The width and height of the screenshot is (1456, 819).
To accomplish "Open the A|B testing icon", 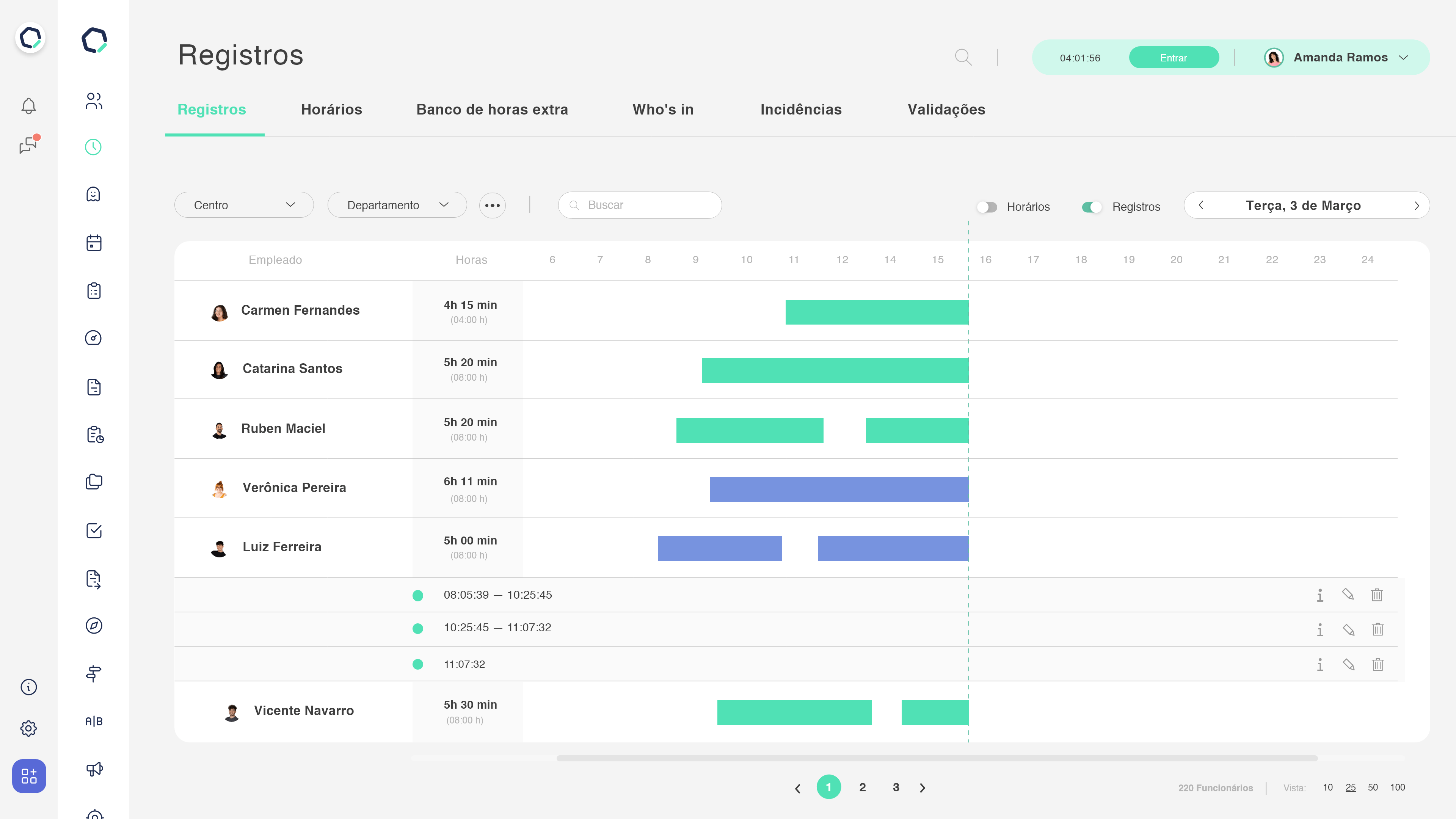I will 94,721.
